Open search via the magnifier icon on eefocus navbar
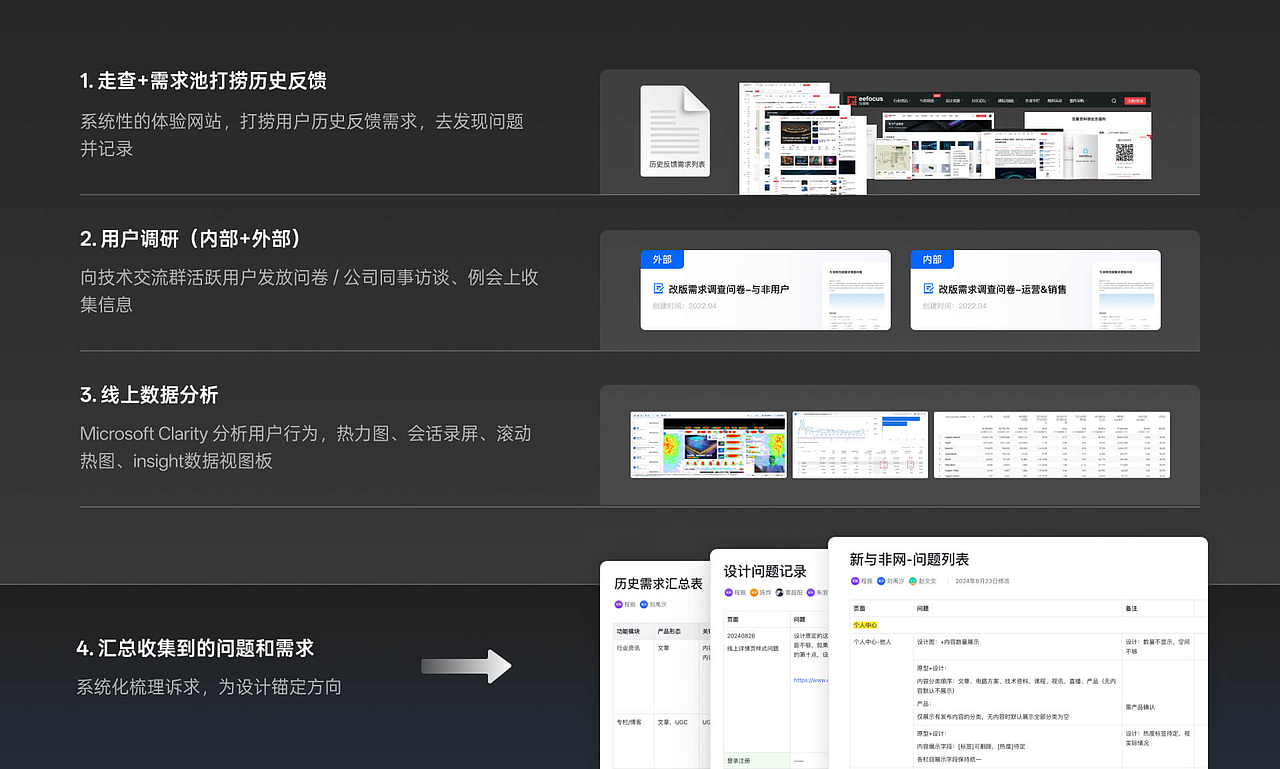This screenshot has width=1280, height=769. [x=1114, y=100]
